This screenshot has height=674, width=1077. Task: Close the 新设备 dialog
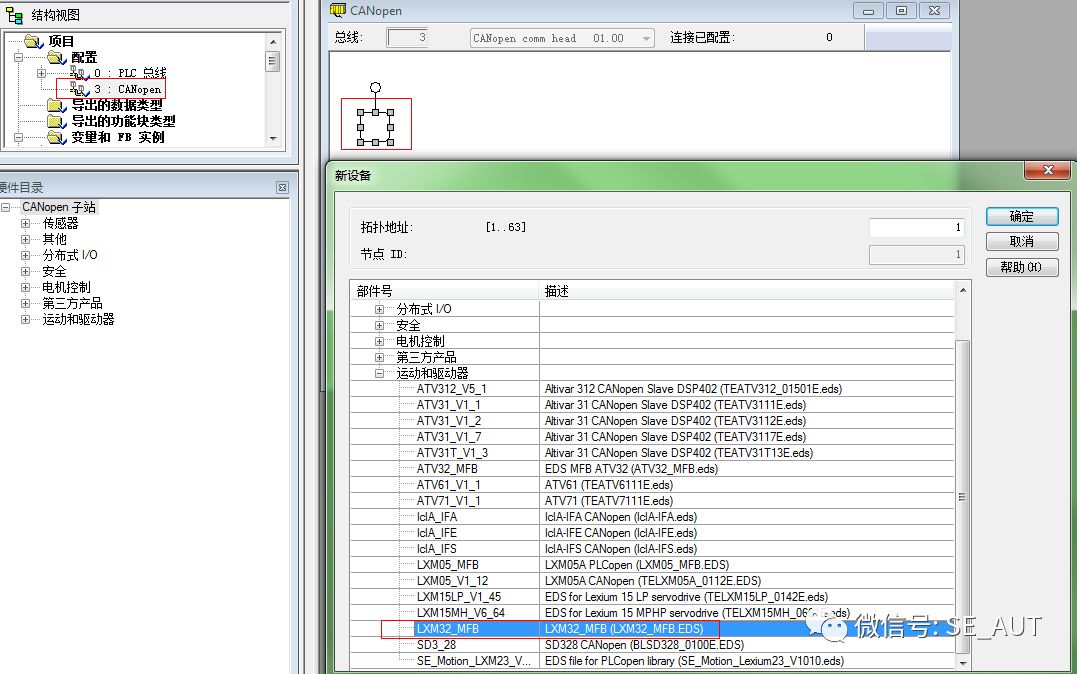click(x=1047, y=170)
